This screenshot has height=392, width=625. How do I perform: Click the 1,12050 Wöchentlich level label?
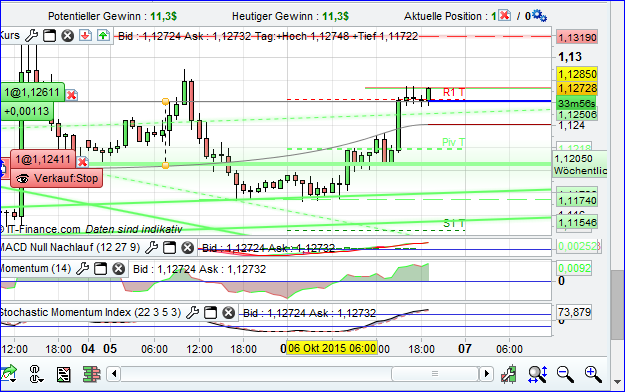pyautogui.click(x=580, y=164)
